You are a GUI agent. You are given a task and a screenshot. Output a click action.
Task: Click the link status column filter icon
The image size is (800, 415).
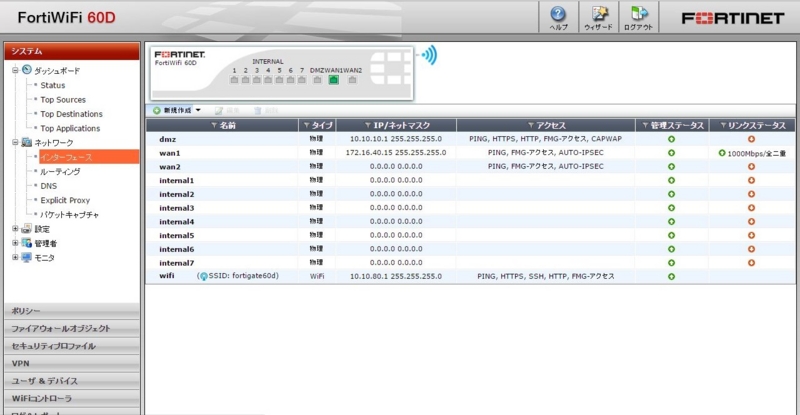(x=723, y=125)
